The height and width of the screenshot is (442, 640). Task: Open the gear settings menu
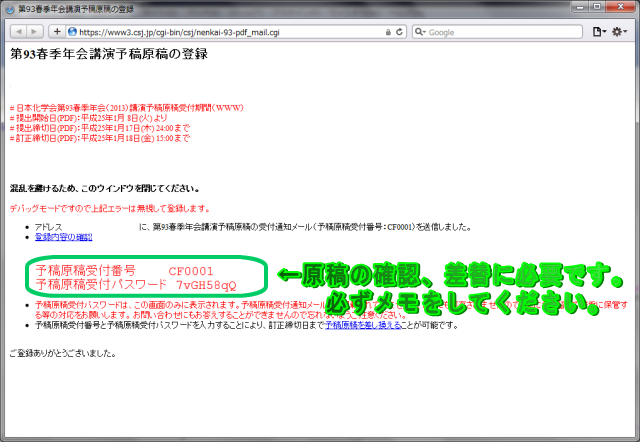(622, 32)
